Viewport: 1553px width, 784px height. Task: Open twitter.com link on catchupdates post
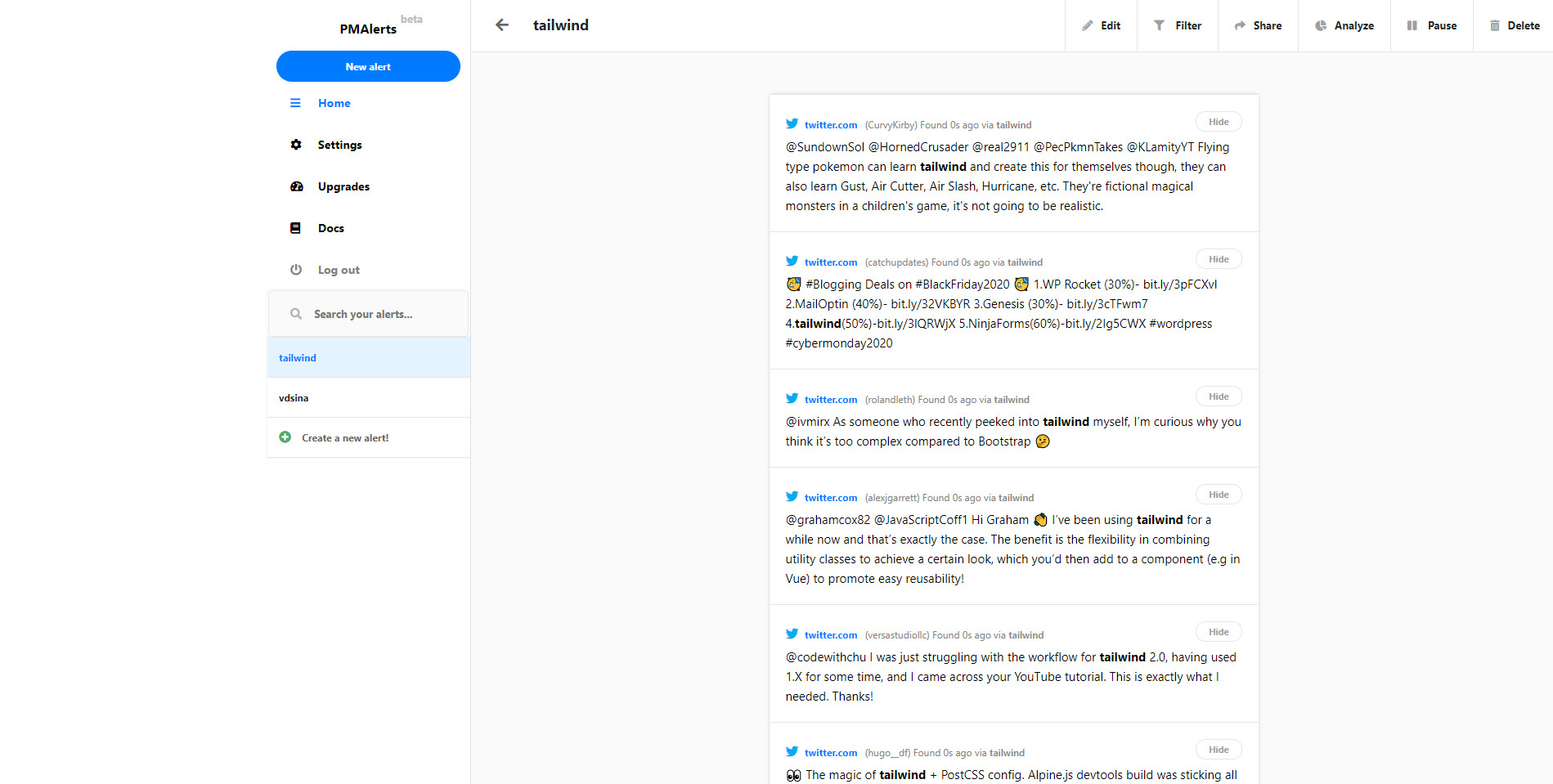pos(831,262)
